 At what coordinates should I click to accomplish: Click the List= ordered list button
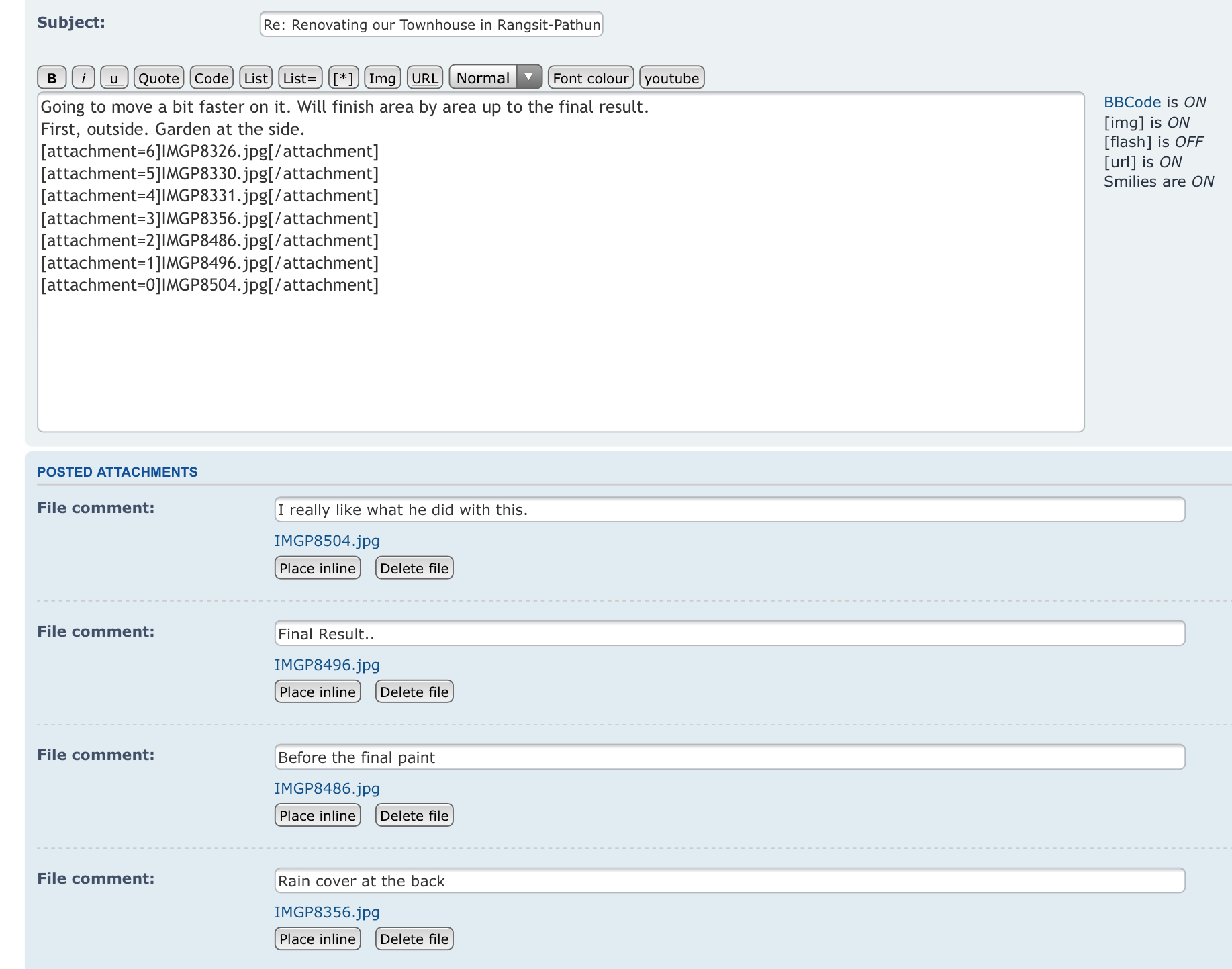(x=299, y=78)
